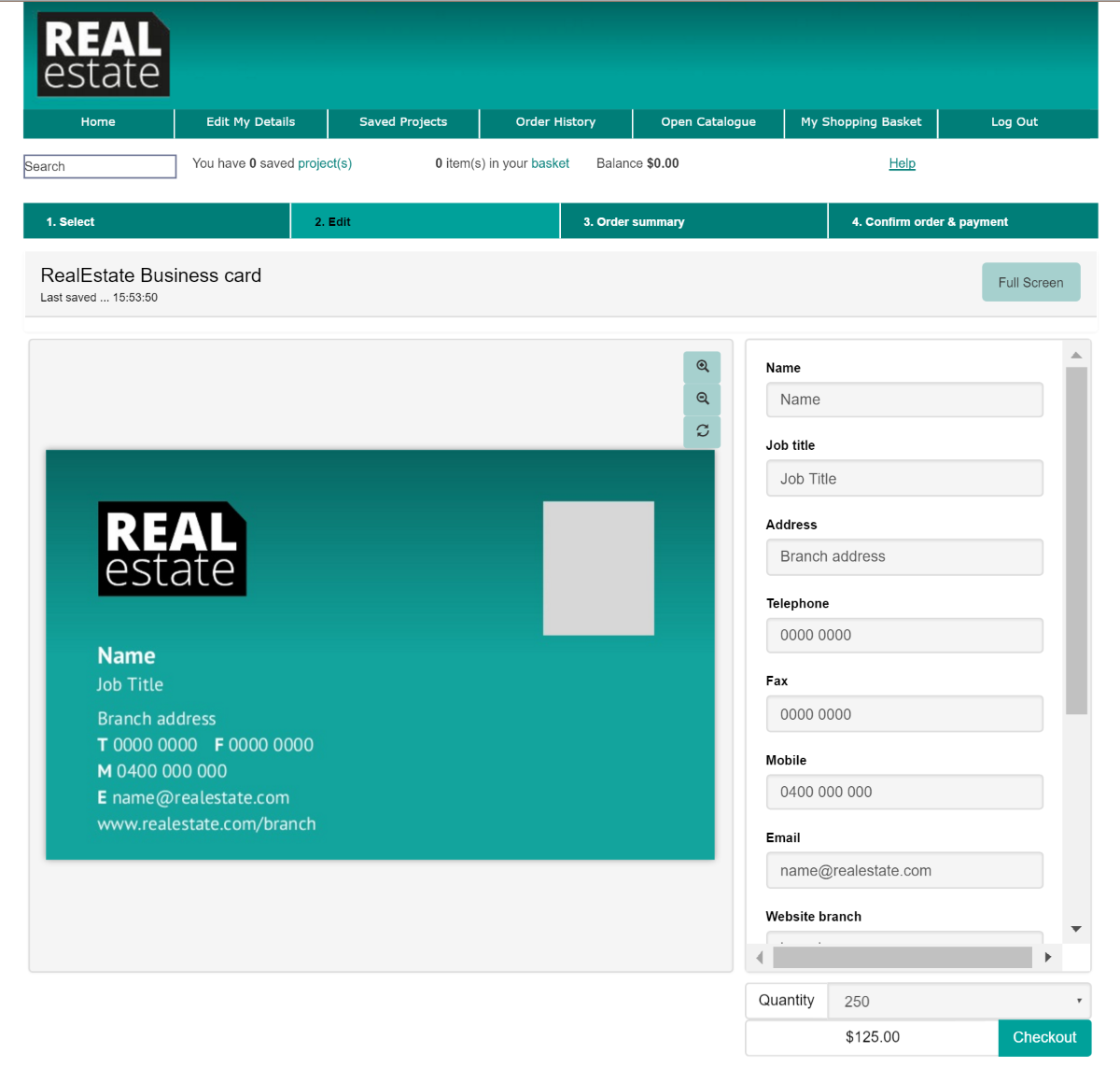Click the vertical scrollbar thumb of form
This screenshot has width=1120, height=1067.
coord(1076,541)
